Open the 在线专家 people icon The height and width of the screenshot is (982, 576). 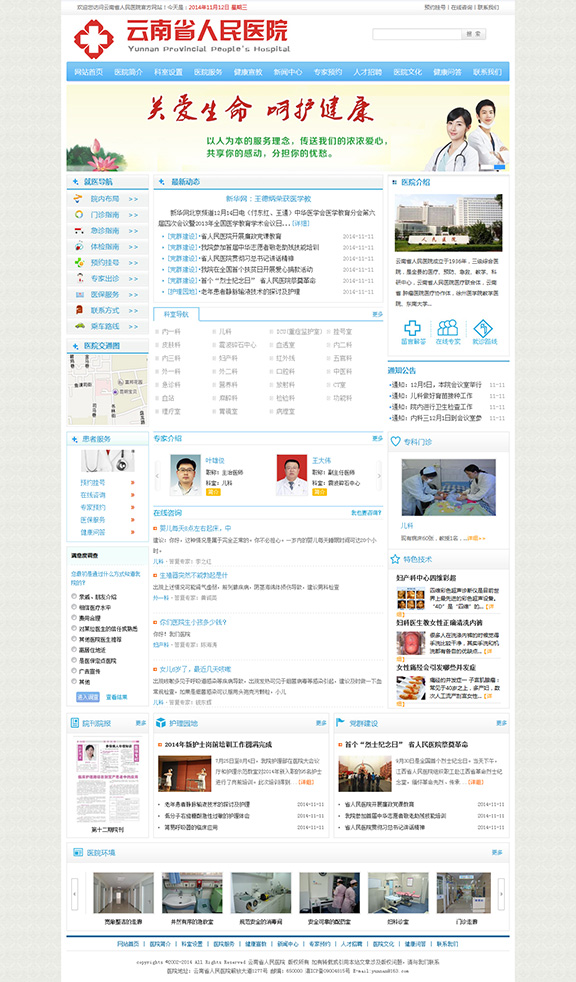[448, 328]
